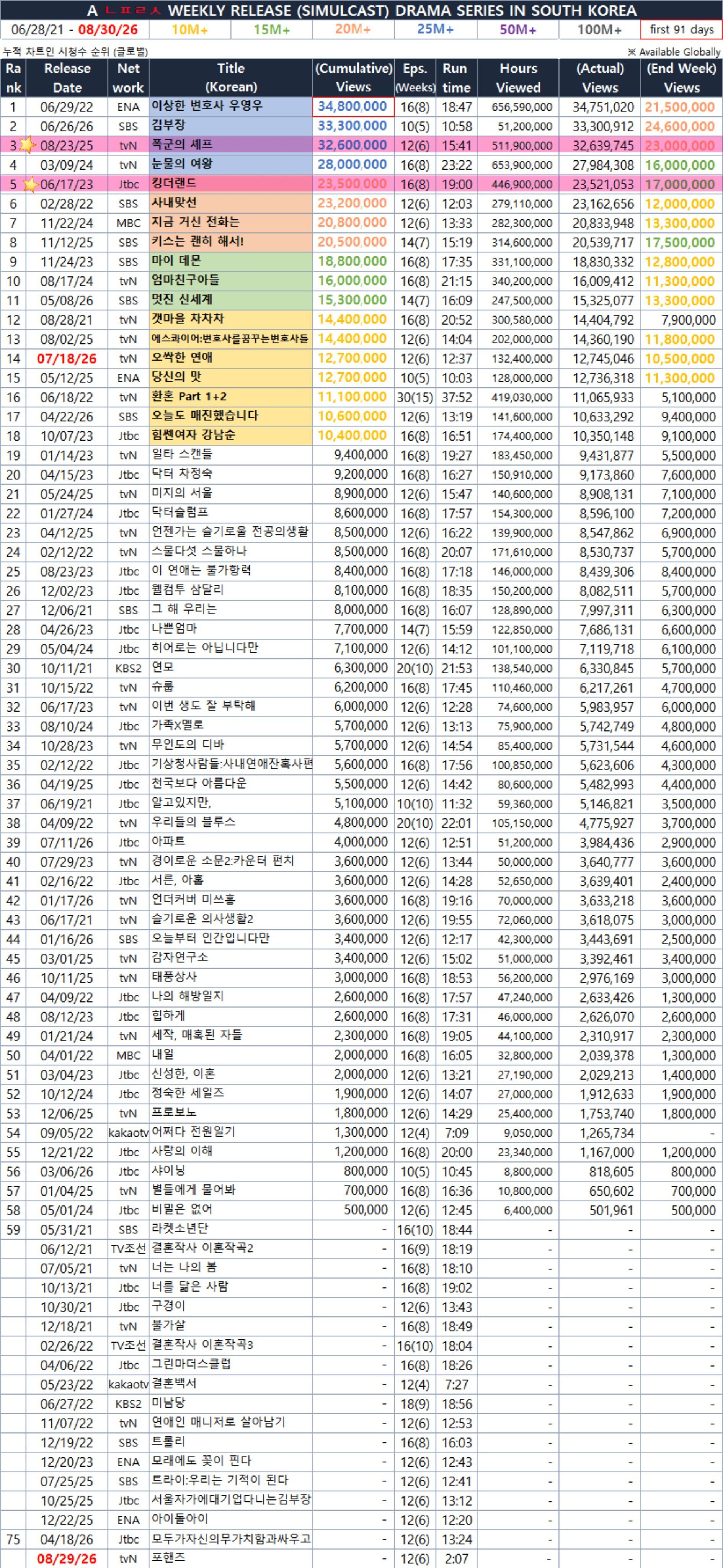
Task: Select the title cell '포핸즈'
Action: (x=231, y=1559)
